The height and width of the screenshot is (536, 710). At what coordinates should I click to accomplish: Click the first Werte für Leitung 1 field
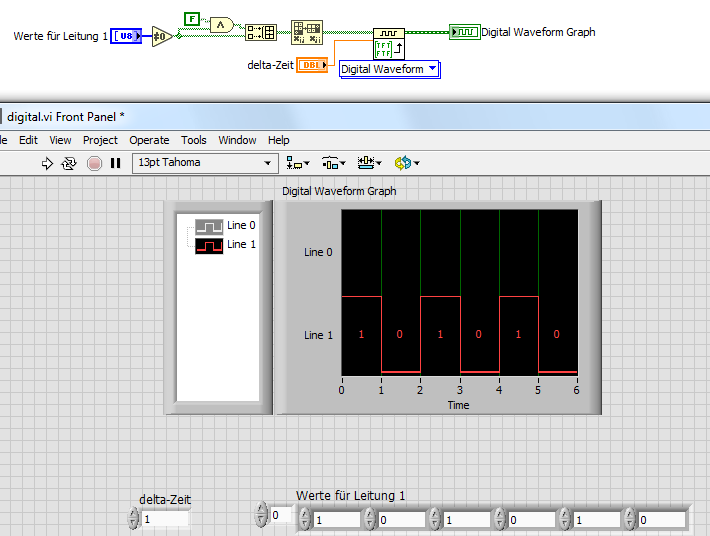(337, 520)
